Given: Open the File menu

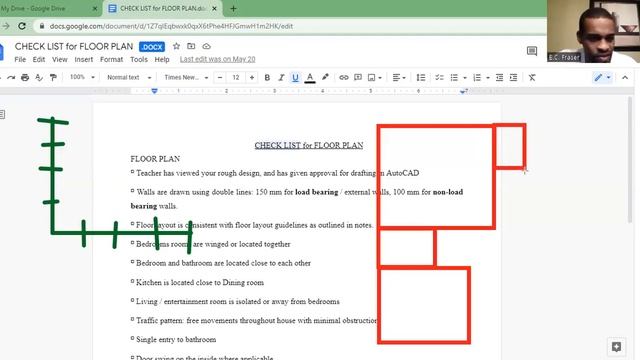Looking at the screenshot, I should [x=20, y=60].
